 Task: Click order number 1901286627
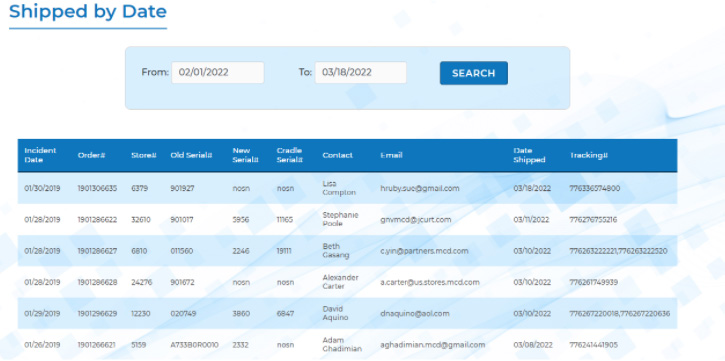[97, 251]
